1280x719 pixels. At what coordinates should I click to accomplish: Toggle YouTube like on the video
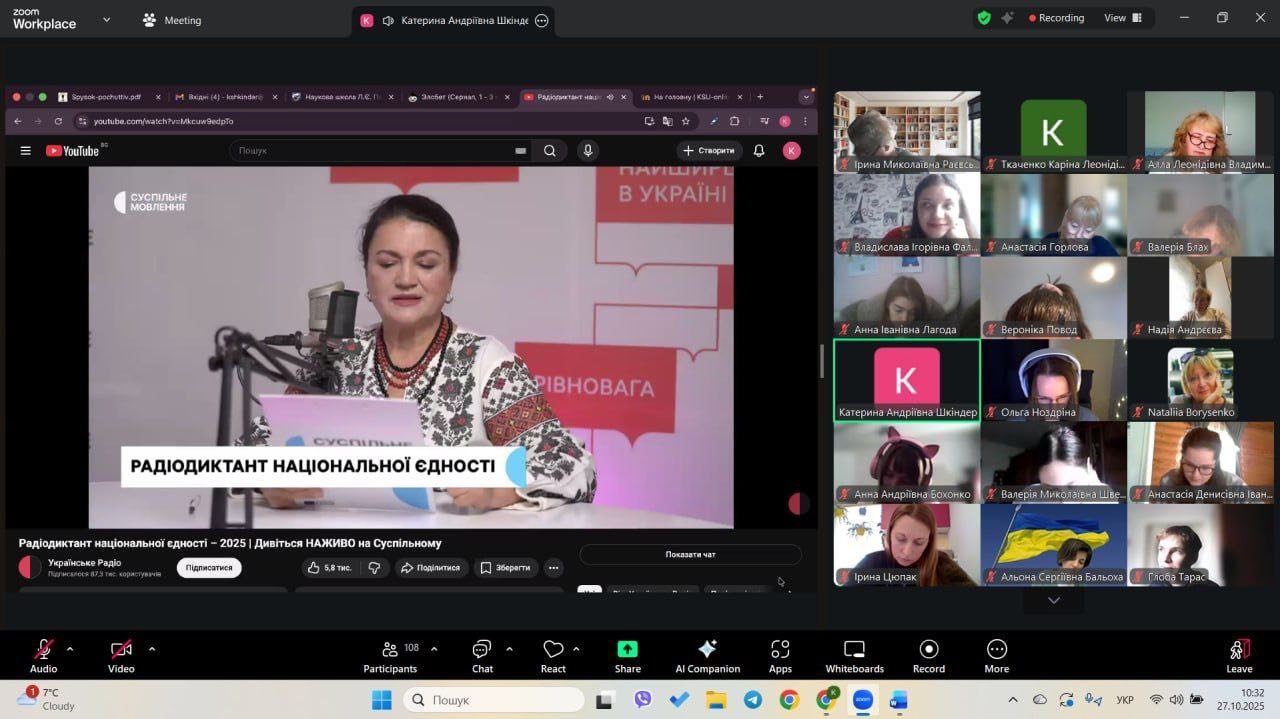[329, 568]
